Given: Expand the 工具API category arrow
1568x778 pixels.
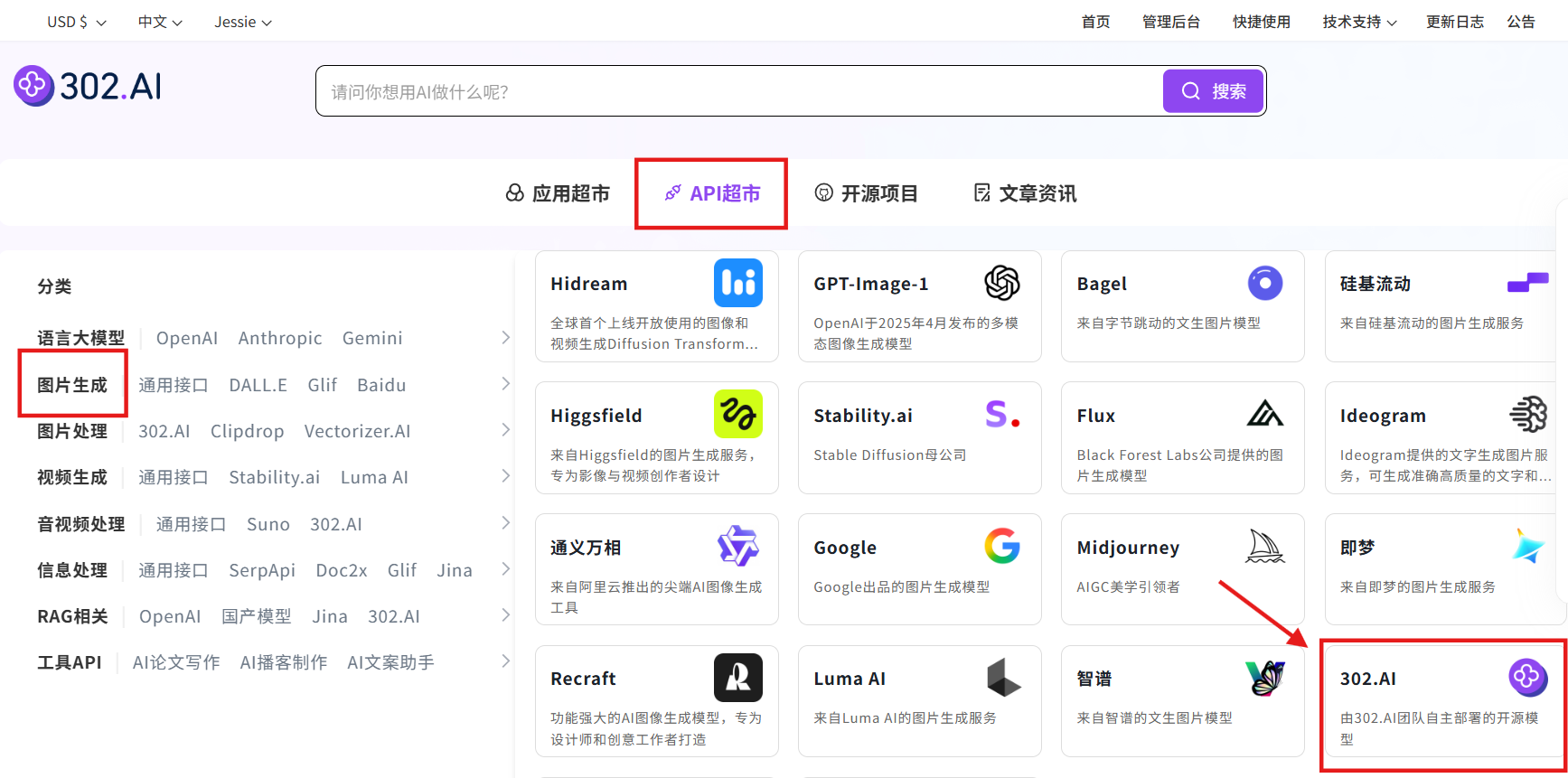Looking at the screenshot, I should click(506, 661).
